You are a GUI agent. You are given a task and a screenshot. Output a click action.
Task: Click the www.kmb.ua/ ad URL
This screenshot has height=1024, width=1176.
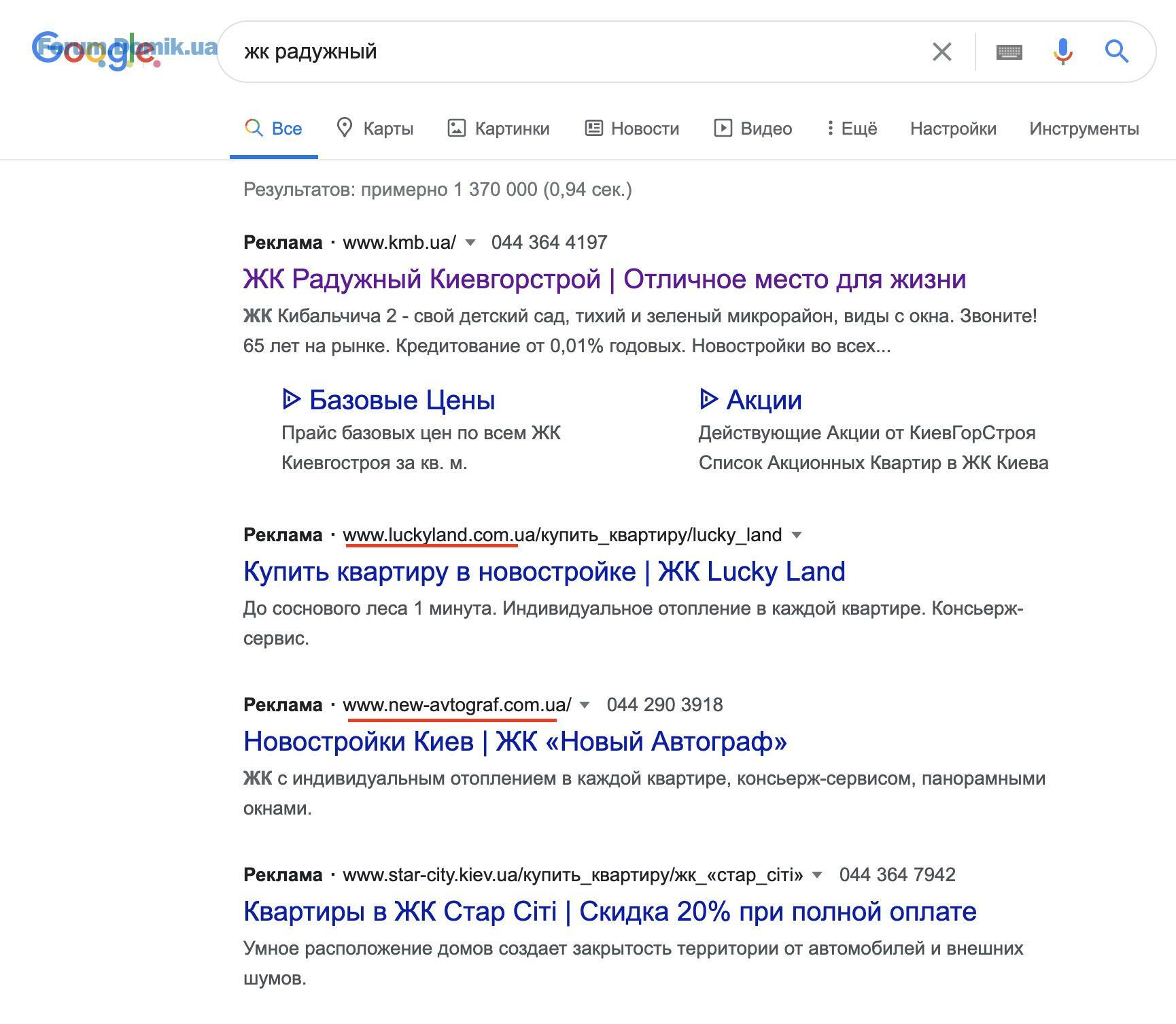click(x=400, y=243)
